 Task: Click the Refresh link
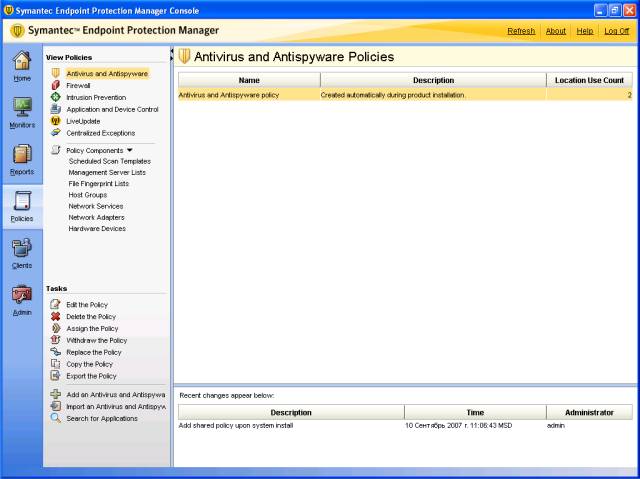[521, 31]
